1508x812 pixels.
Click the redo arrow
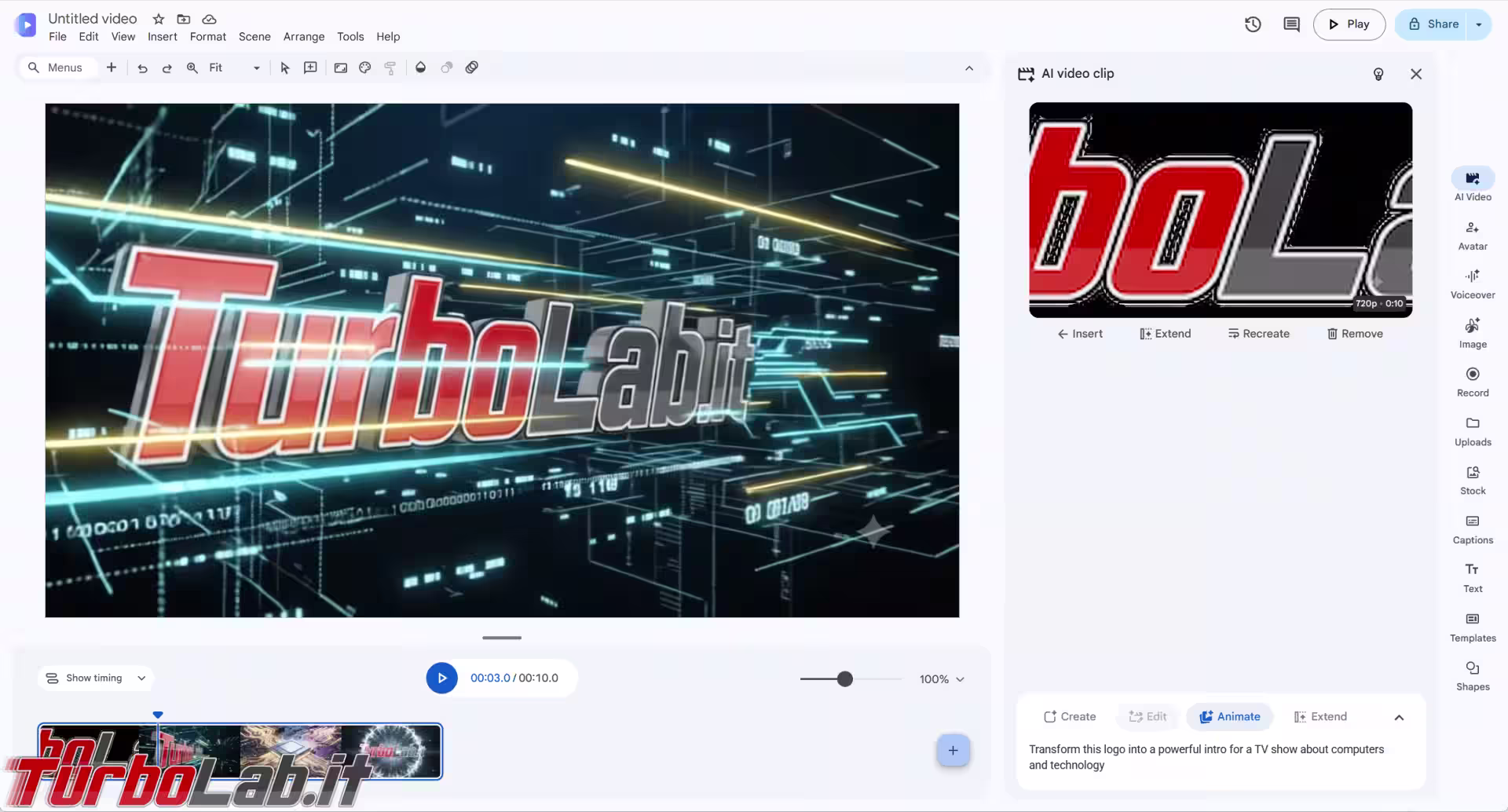[167, 68]
